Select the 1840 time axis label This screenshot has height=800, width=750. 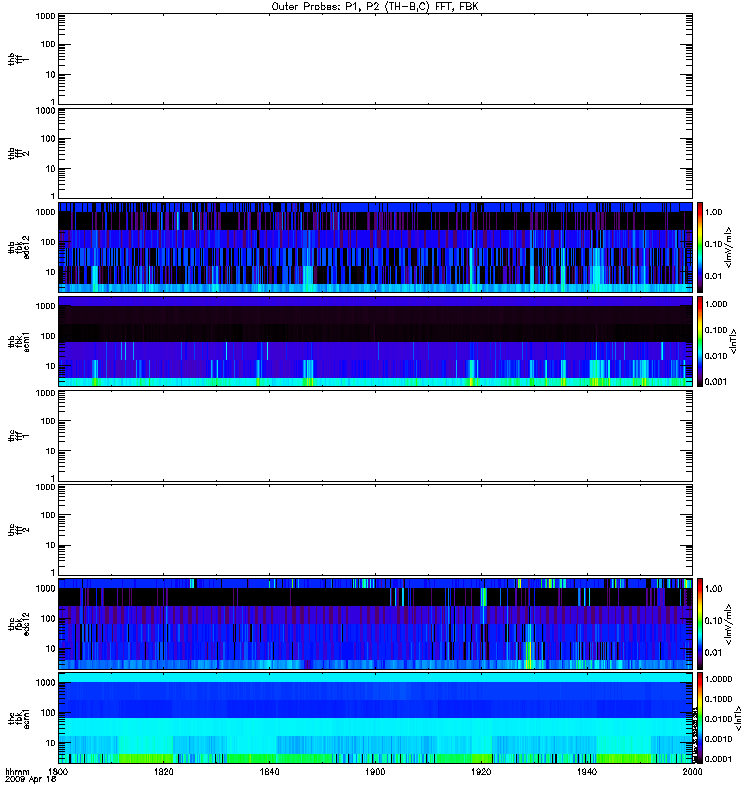(269, 772)
